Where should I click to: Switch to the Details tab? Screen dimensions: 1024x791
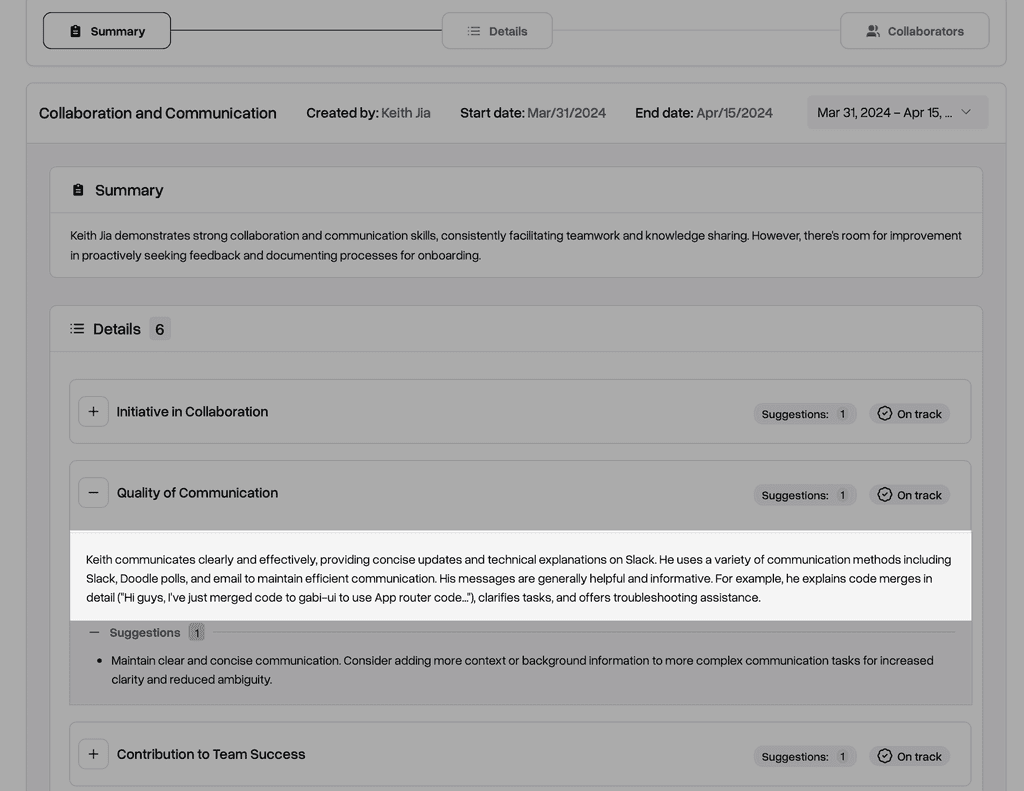click(497, 30)
